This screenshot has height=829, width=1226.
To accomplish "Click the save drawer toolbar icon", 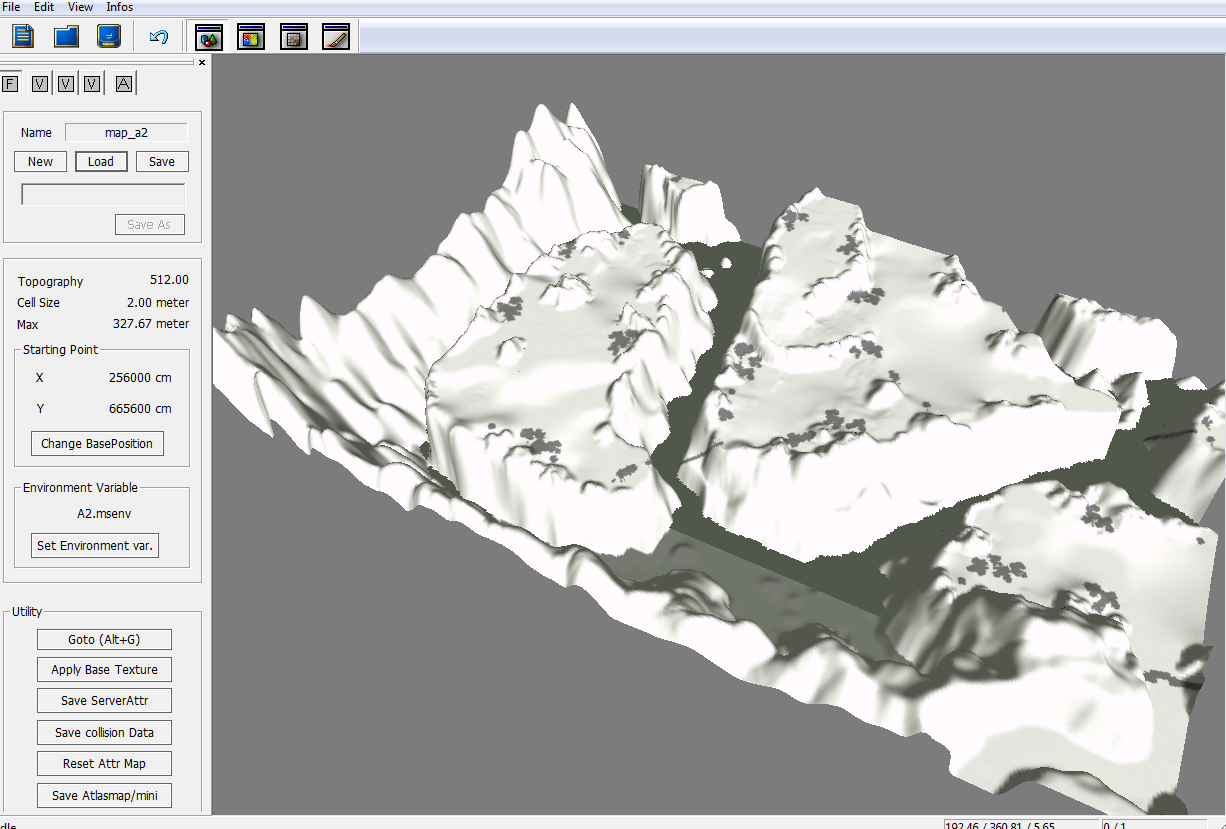I will click(x=109, y=37).
